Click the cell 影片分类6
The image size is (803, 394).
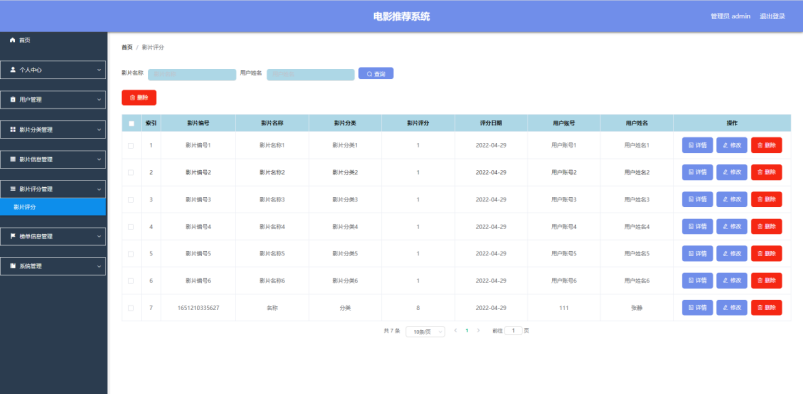coord(345,281)
